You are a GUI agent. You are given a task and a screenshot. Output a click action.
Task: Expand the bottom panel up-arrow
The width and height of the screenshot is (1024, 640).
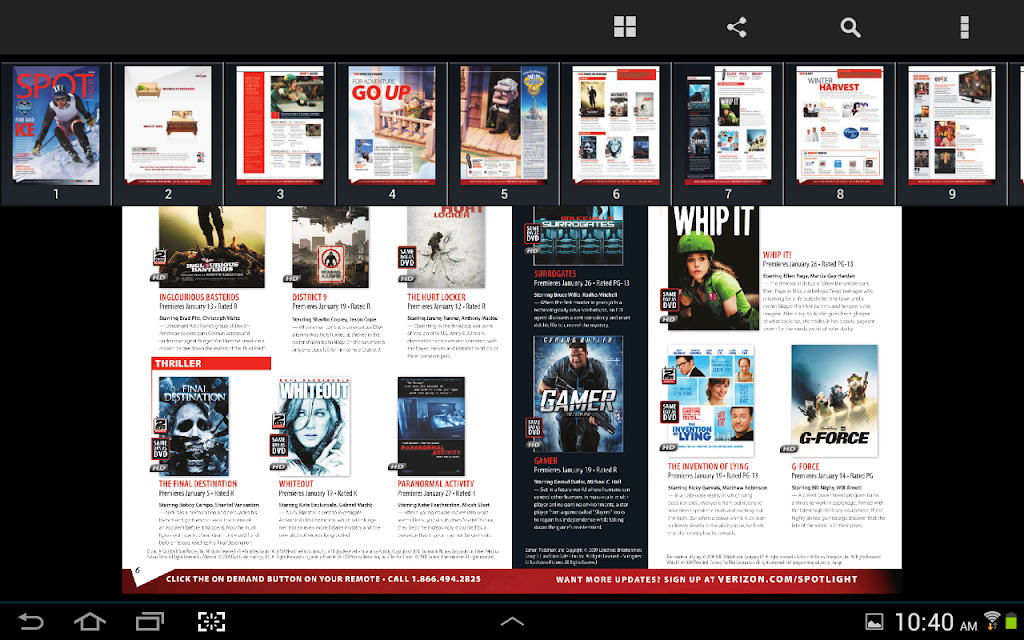click(512, 621)
